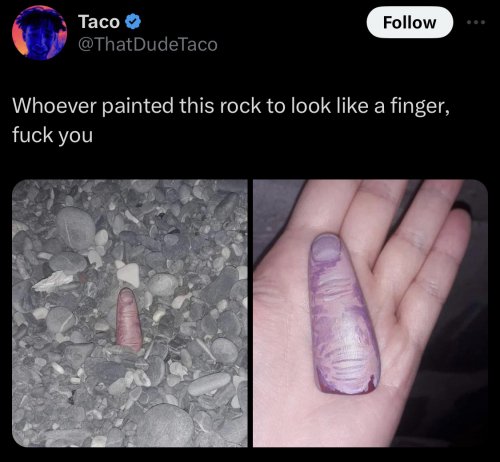Image resolution: width=500 pixels, height=462 pixels.
Task: Click the blue verified checkmark badge
Action: 133,22
